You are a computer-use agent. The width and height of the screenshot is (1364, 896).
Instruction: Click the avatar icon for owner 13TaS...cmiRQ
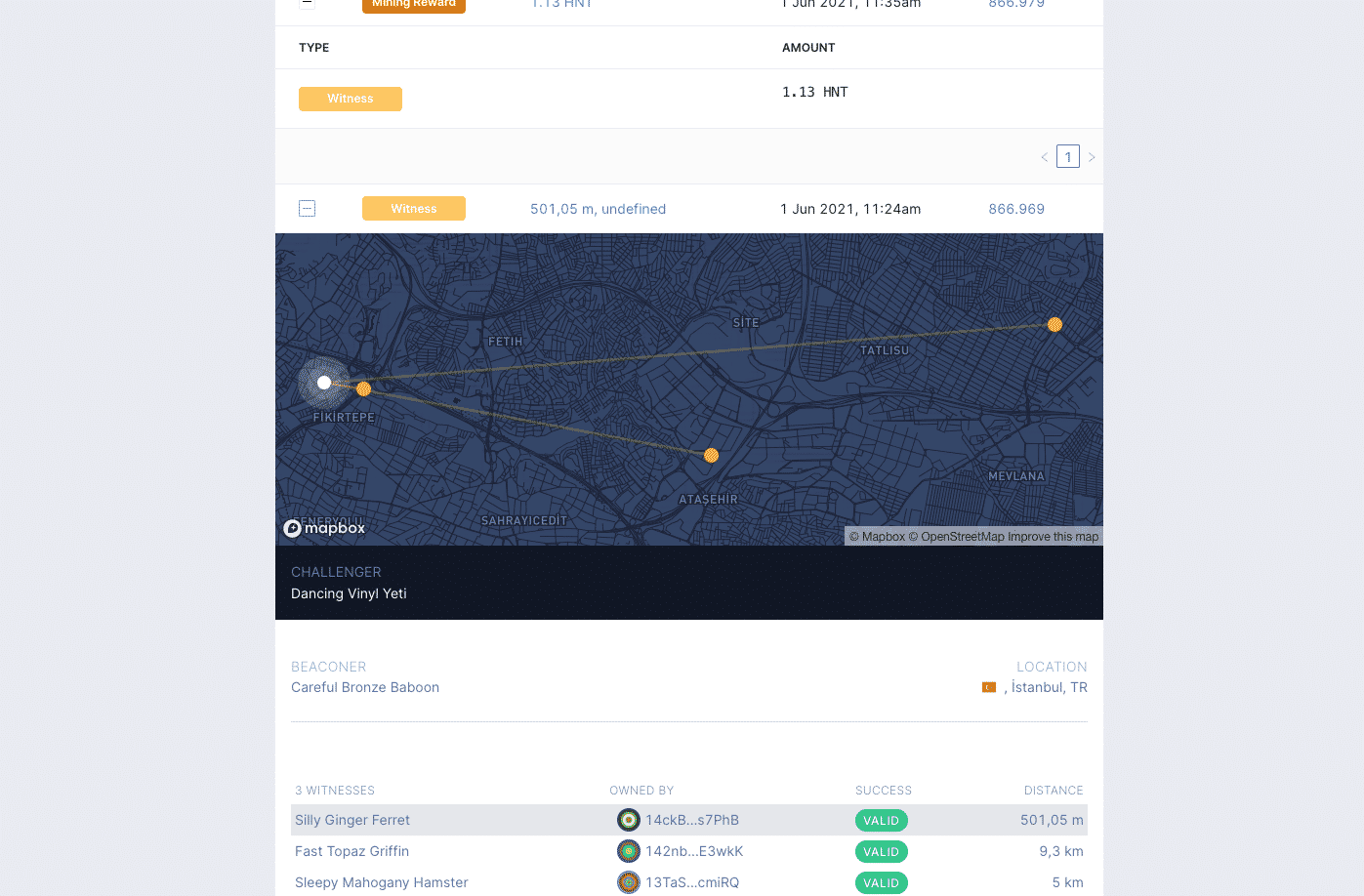click(x=629, y=883)
